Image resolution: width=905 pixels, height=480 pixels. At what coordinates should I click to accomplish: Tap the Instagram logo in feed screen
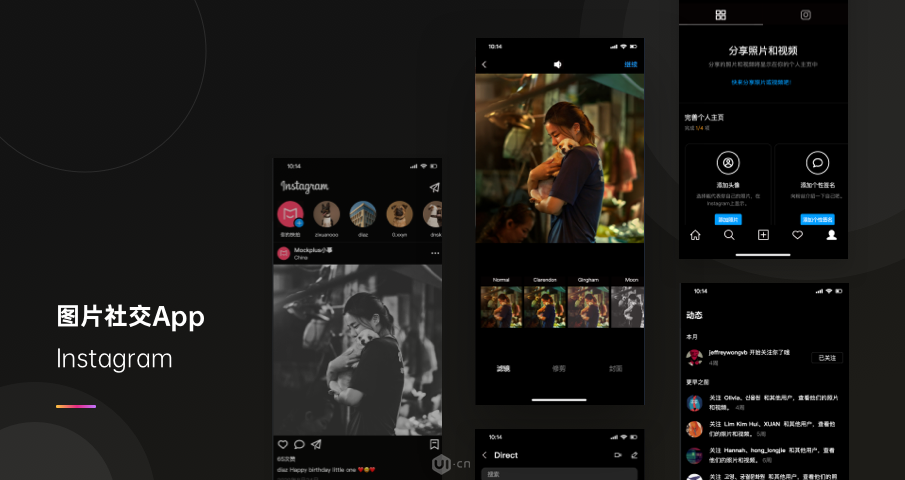304,186
